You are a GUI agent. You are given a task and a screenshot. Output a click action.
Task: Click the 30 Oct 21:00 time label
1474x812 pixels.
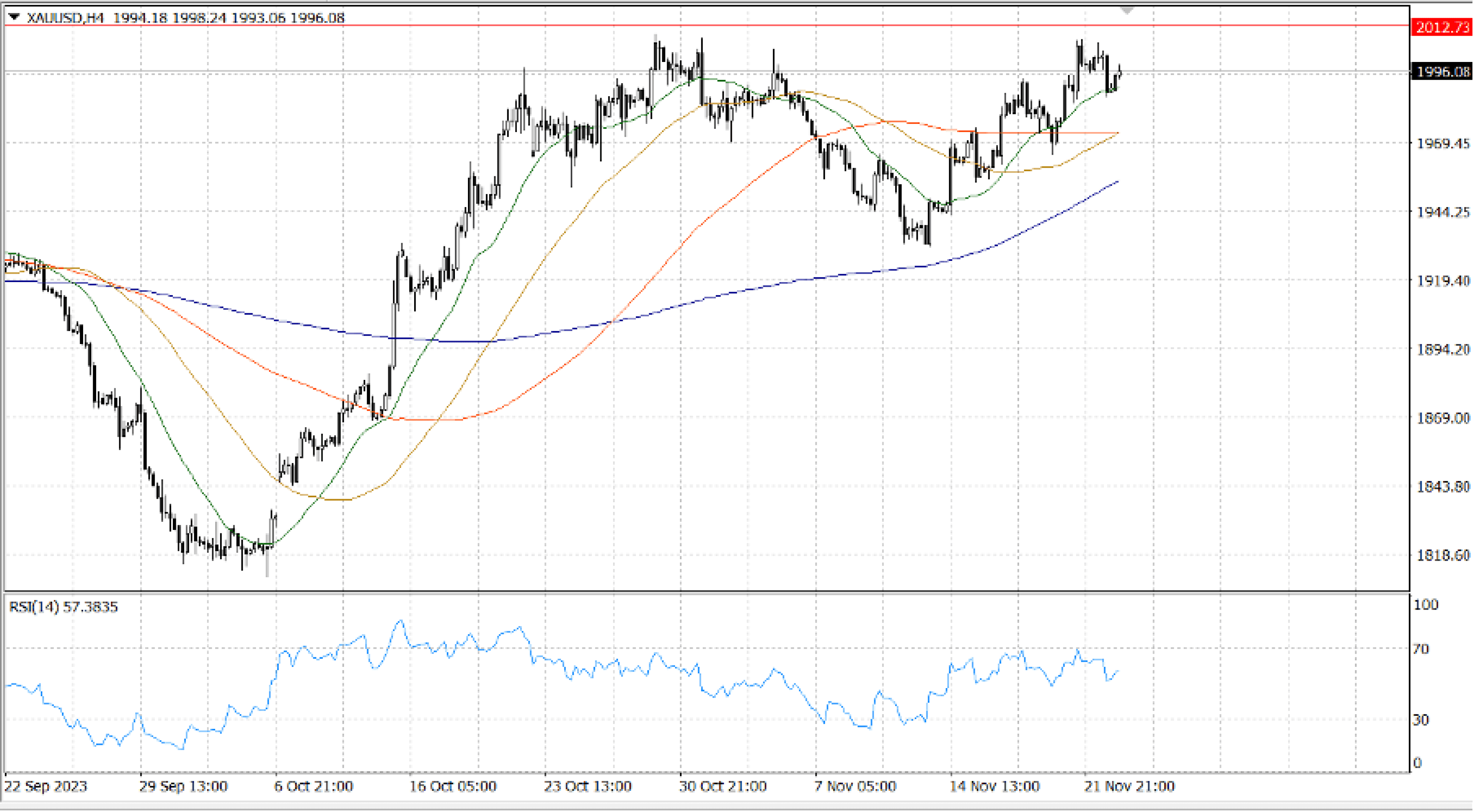pyautogui.click(x=723, y=786)
